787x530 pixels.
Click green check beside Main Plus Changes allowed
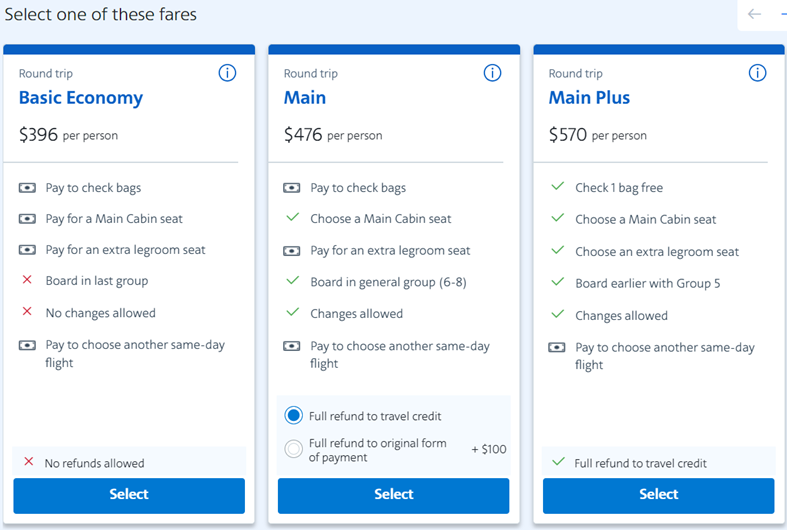(x=558, y=314)
